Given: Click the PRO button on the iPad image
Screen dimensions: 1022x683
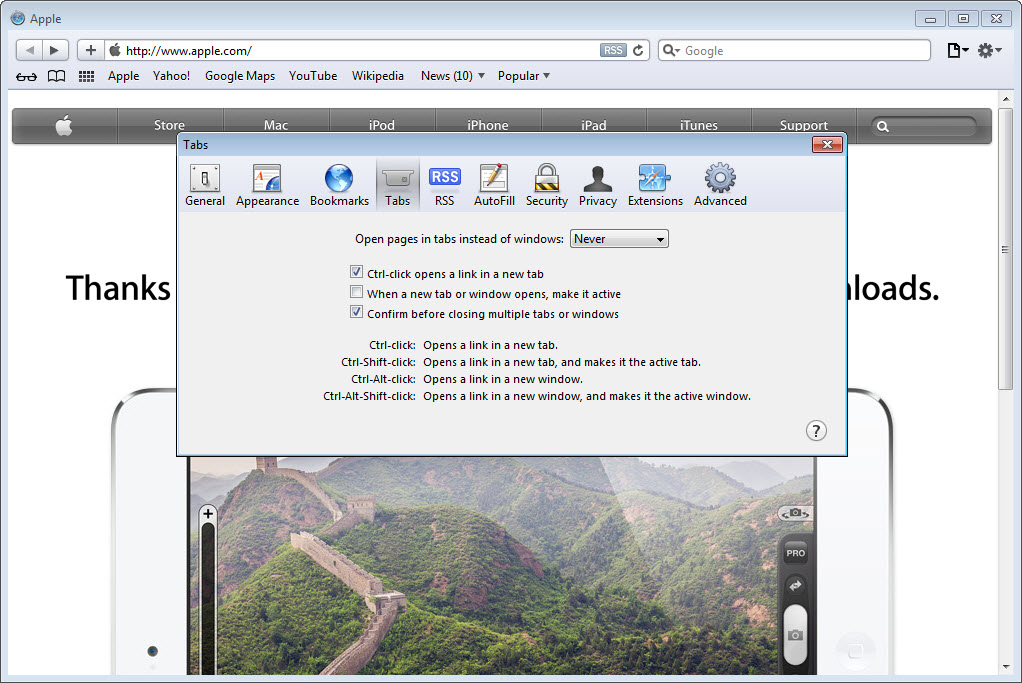Looking at the screenshot, I should coord(795,553).
